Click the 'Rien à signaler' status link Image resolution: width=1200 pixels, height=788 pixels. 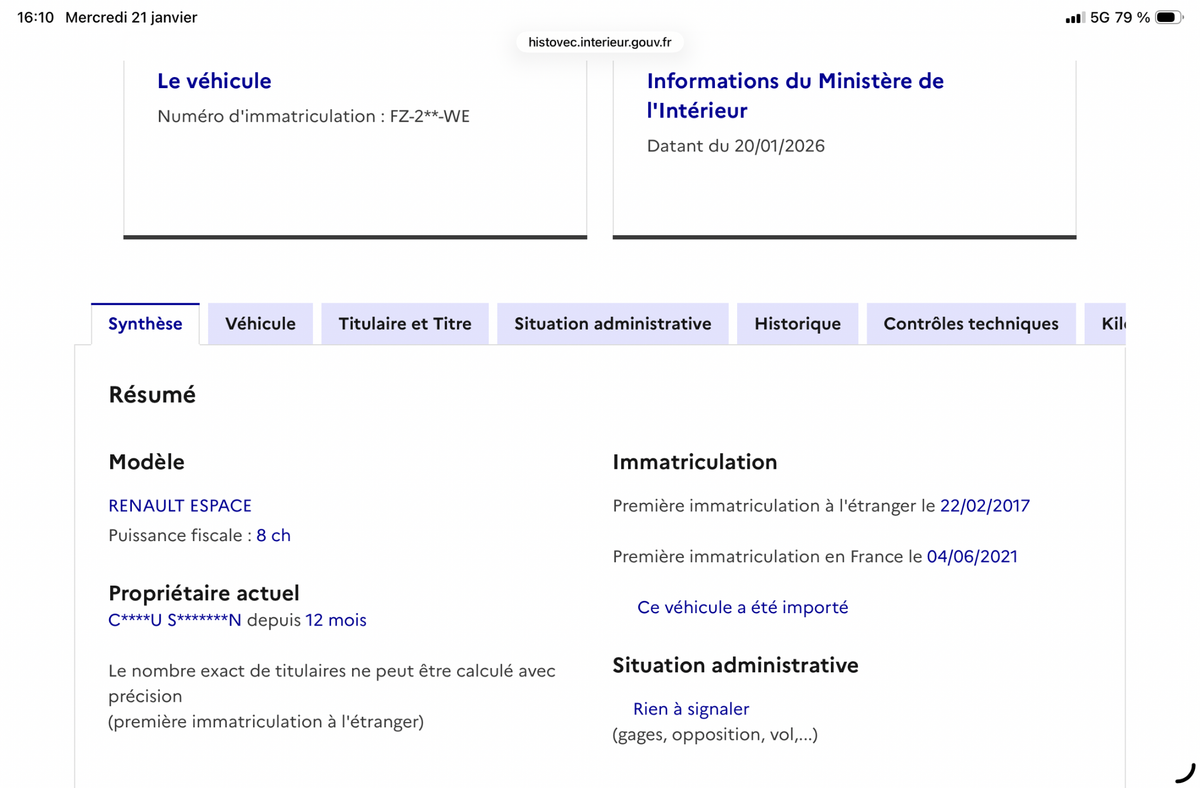point(691,708)
